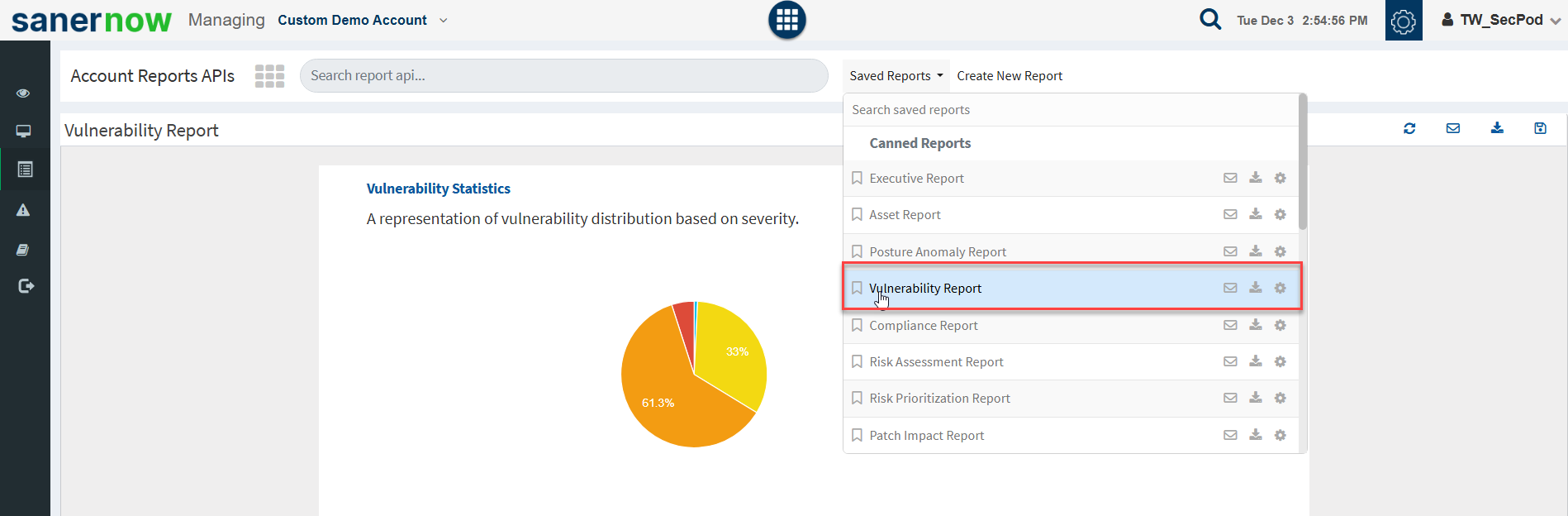This screenshot has height=516, width=1568.
Task: Open the app launcher grid icon
Action: tap(786, 20)
